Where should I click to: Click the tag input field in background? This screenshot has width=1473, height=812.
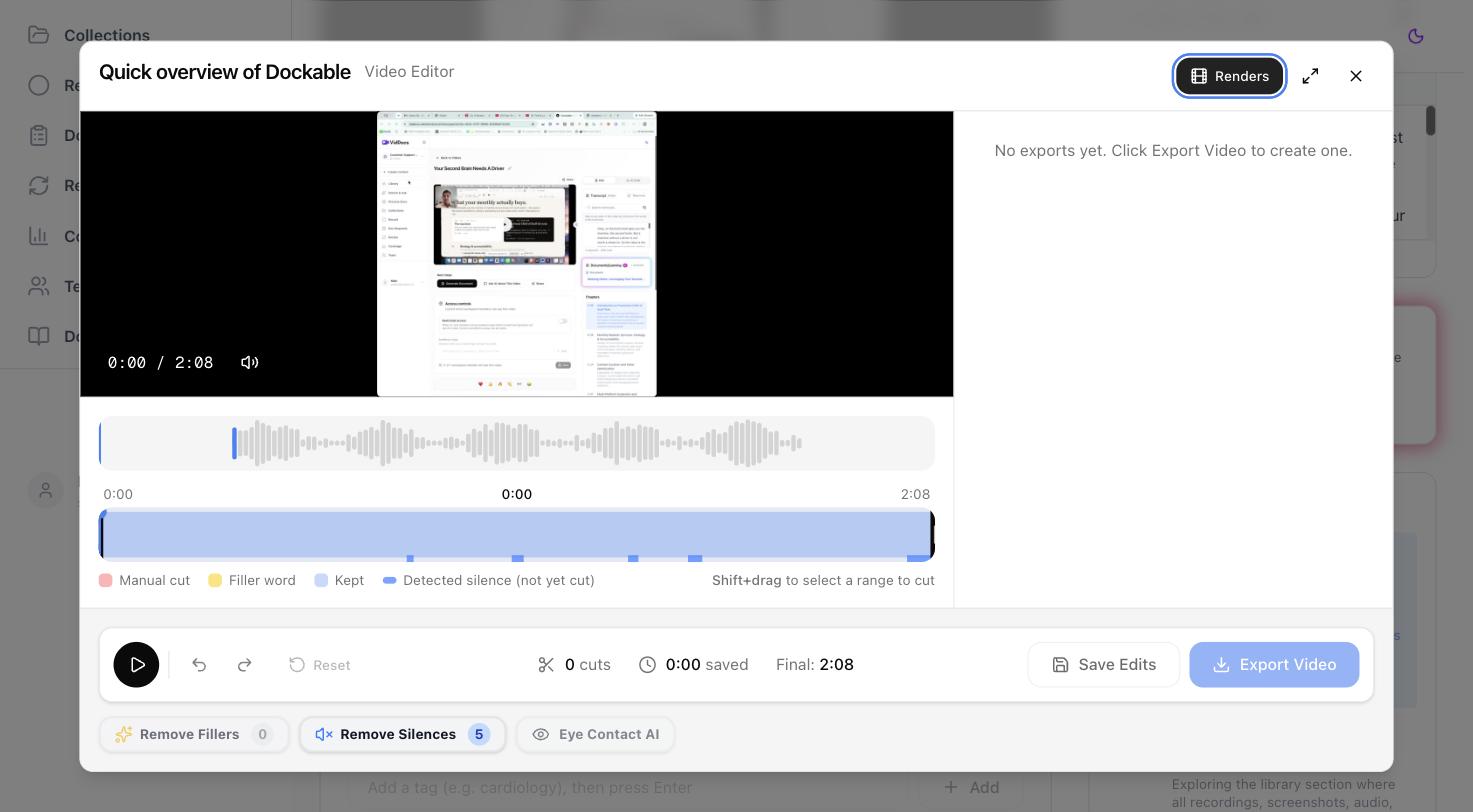click(630, 788)
